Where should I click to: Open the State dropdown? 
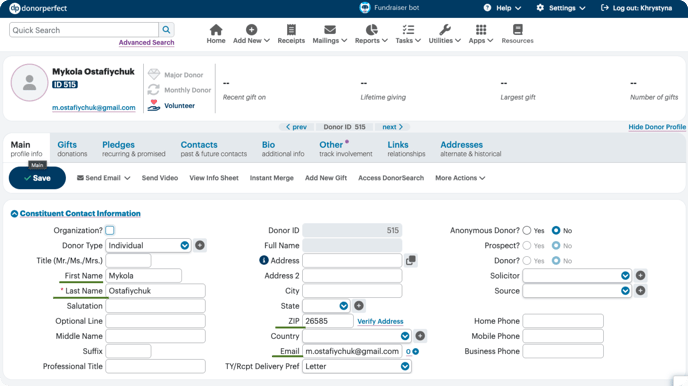click(326, 306)
